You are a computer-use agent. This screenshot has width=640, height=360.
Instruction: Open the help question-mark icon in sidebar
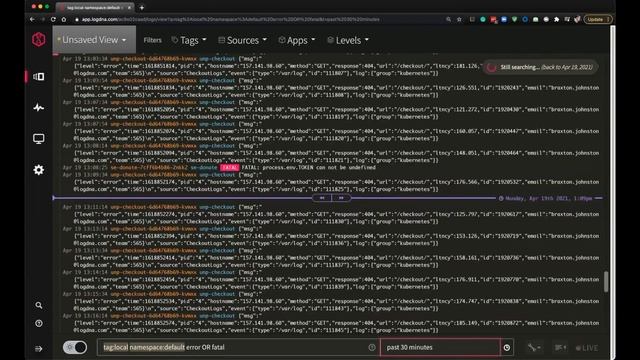click(39, 323)
